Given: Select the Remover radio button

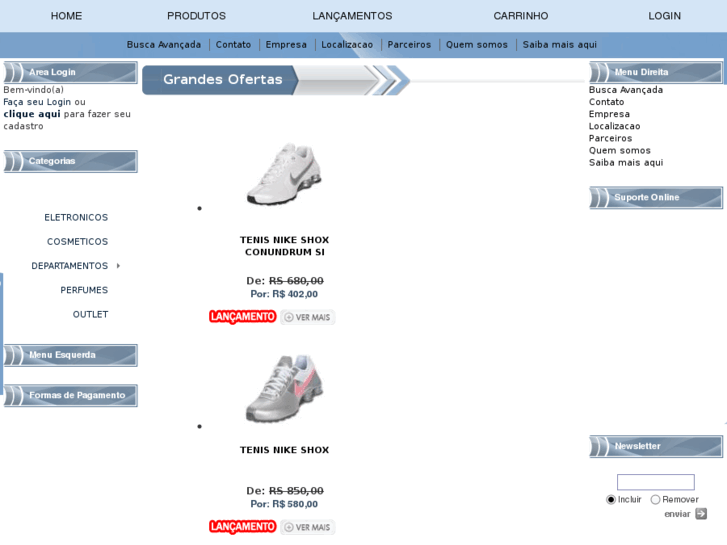Looking at the screenshot, I should point(655,500).
